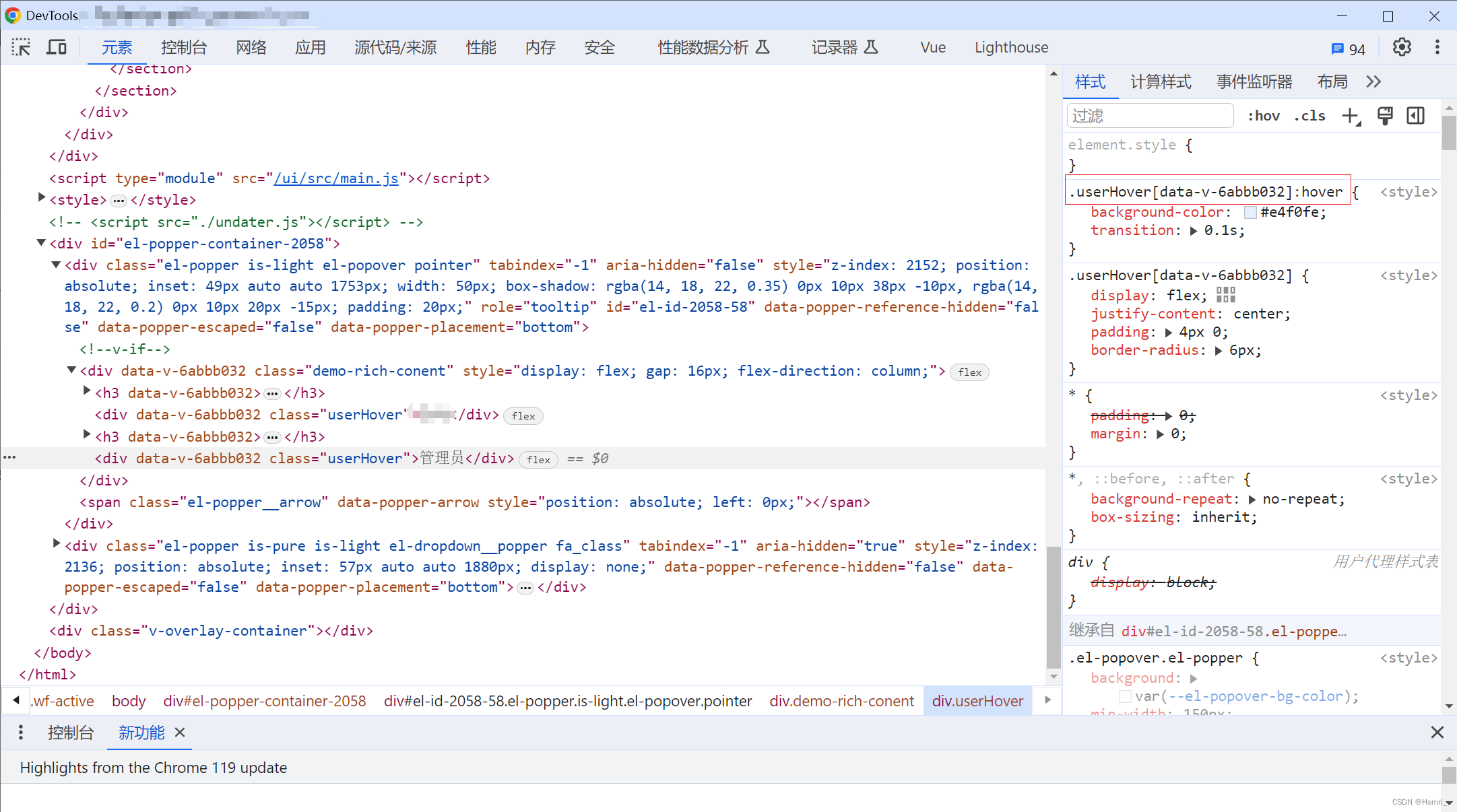This screenshot has width=1457, height=812.
Task: Toggle the .cls class editor
Action: [1309, 115]
